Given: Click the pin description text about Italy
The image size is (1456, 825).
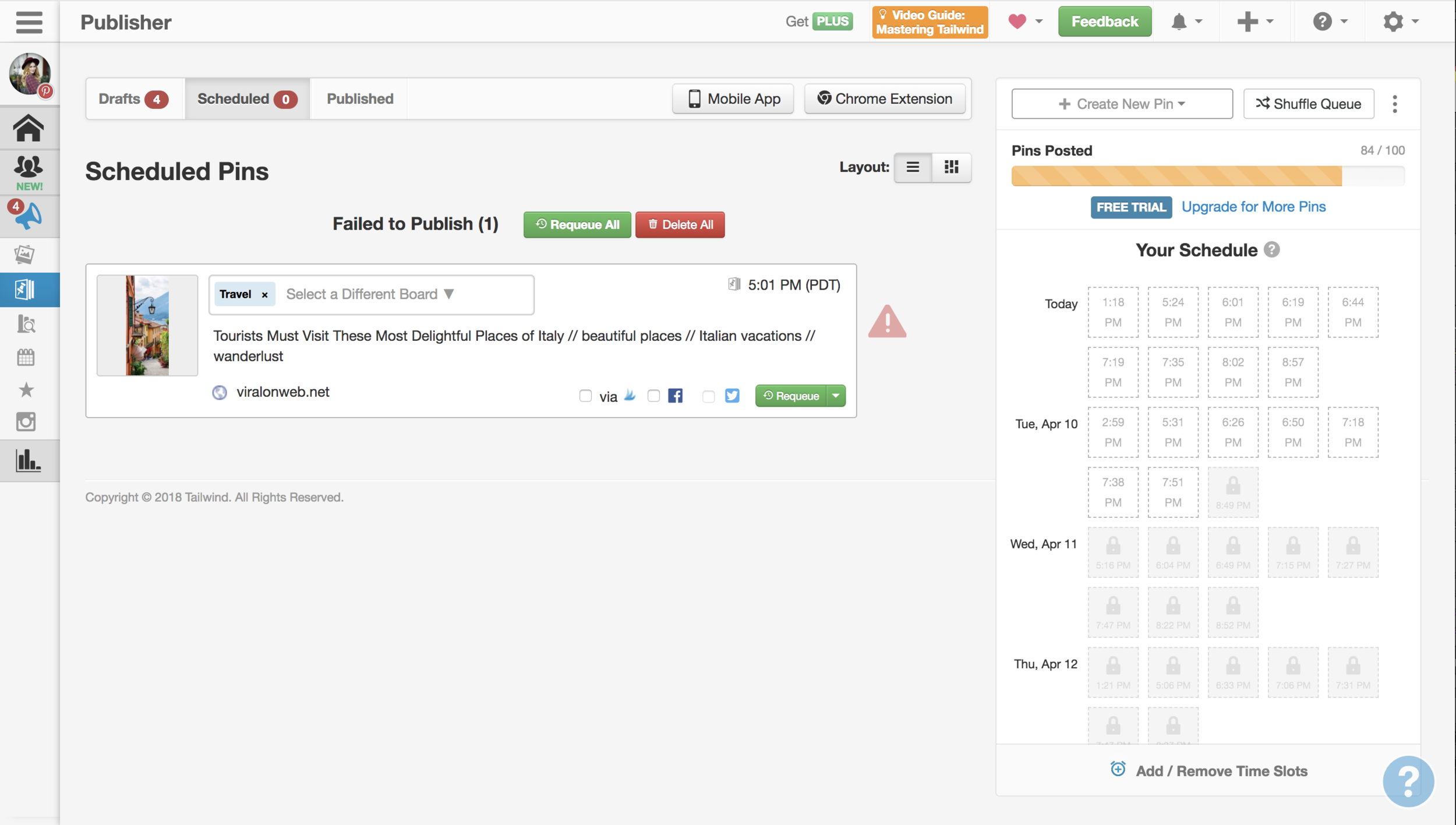Looking at the screenshot, I should point(515,346).
